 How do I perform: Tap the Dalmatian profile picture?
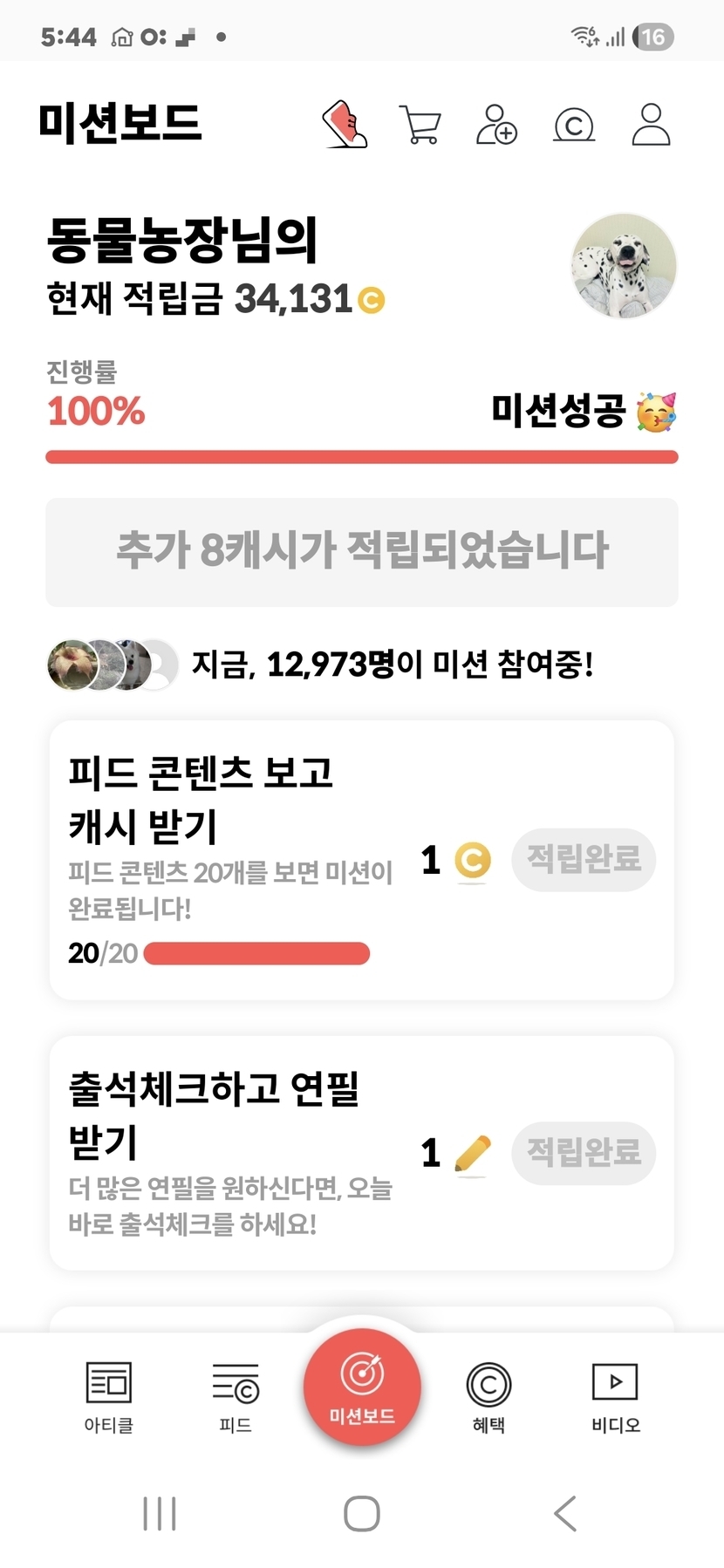624,266
